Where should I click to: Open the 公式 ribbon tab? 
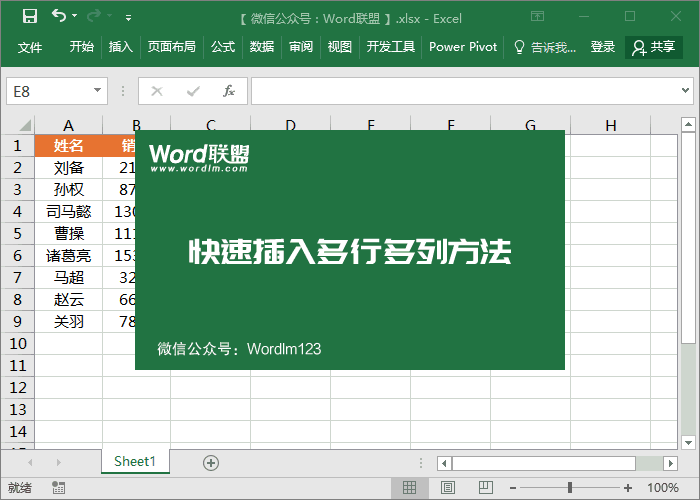pos(222,47)
